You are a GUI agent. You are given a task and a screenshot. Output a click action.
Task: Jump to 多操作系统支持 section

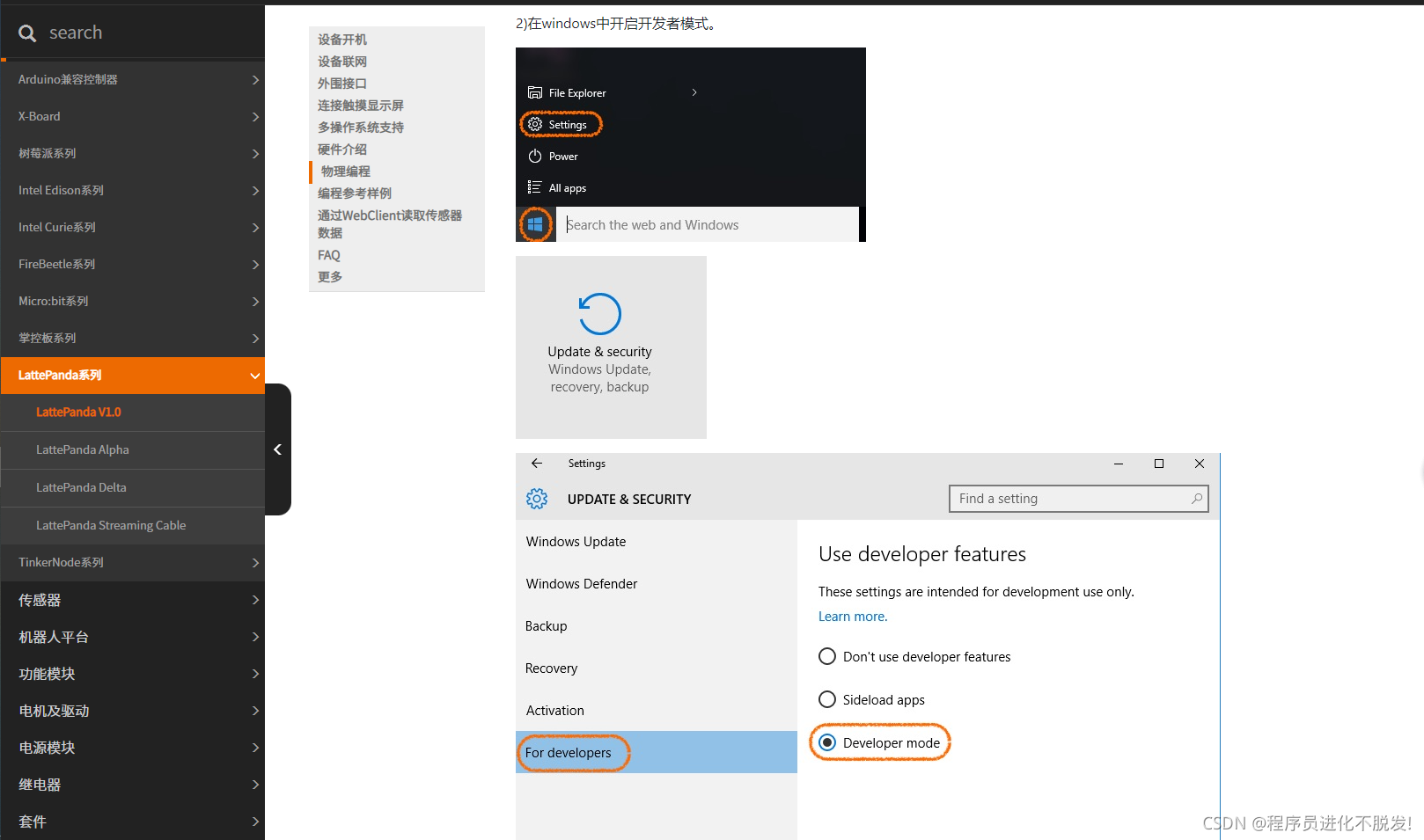pyautogui.click(x=361, y=128)
